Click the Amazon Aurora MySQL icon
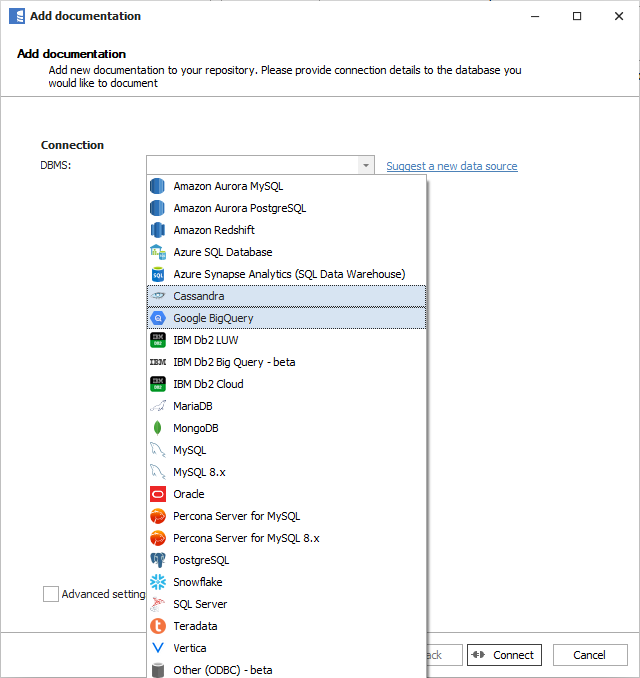The image size is (640, 678). tap(157, 186)
